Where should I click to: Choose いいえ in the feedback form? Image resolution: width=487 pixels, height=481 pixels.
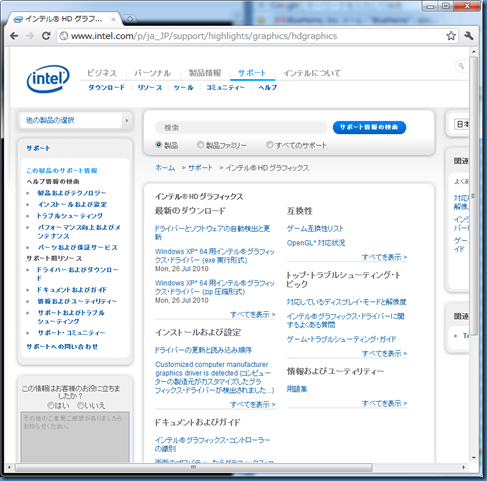point(80,405)
